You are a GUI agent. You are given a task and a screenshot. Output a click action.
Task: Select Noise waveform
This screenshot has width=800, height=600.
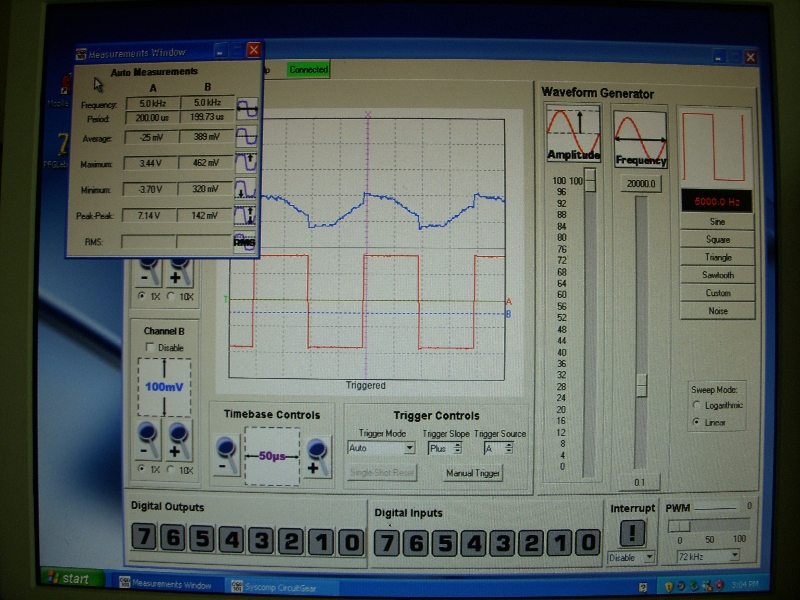point(718,311)
